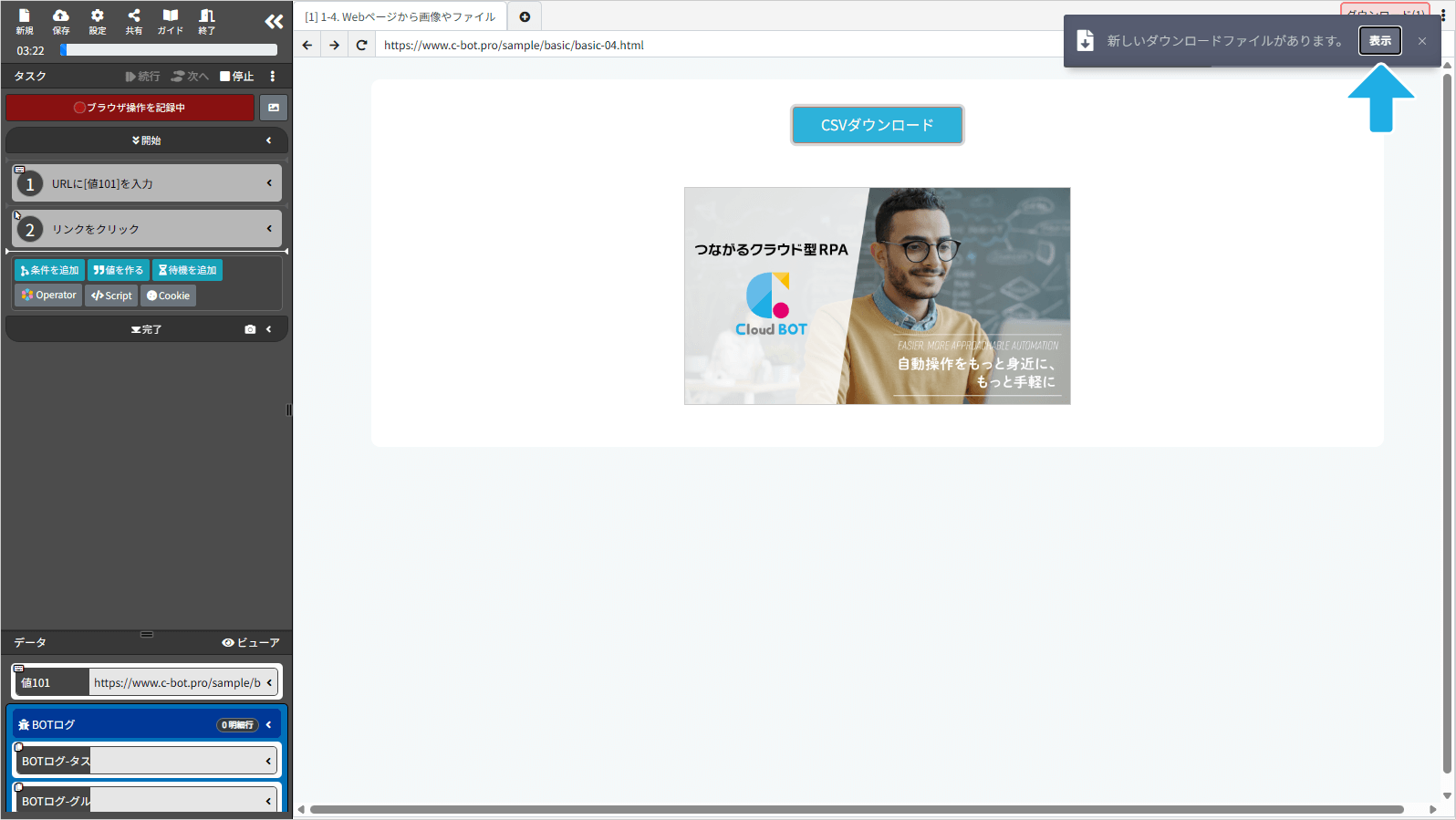Click the image icon beside the recording bar
The image size is (1456, 820).
pyautogui.click(x=274, y=108)
